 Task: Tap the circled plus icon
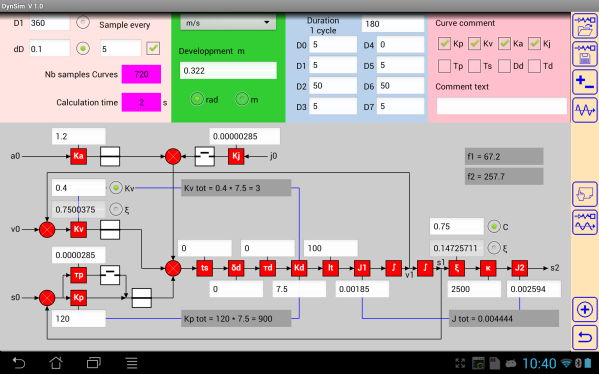pyautogui.click(x=584, y=309)
